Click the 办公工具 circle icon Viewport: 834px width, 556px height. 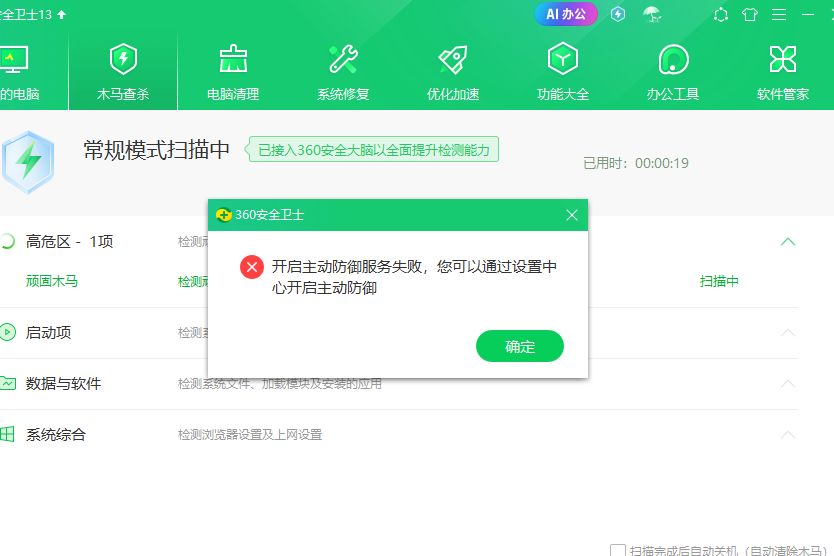pyautogui.click(x=673, y=59)
